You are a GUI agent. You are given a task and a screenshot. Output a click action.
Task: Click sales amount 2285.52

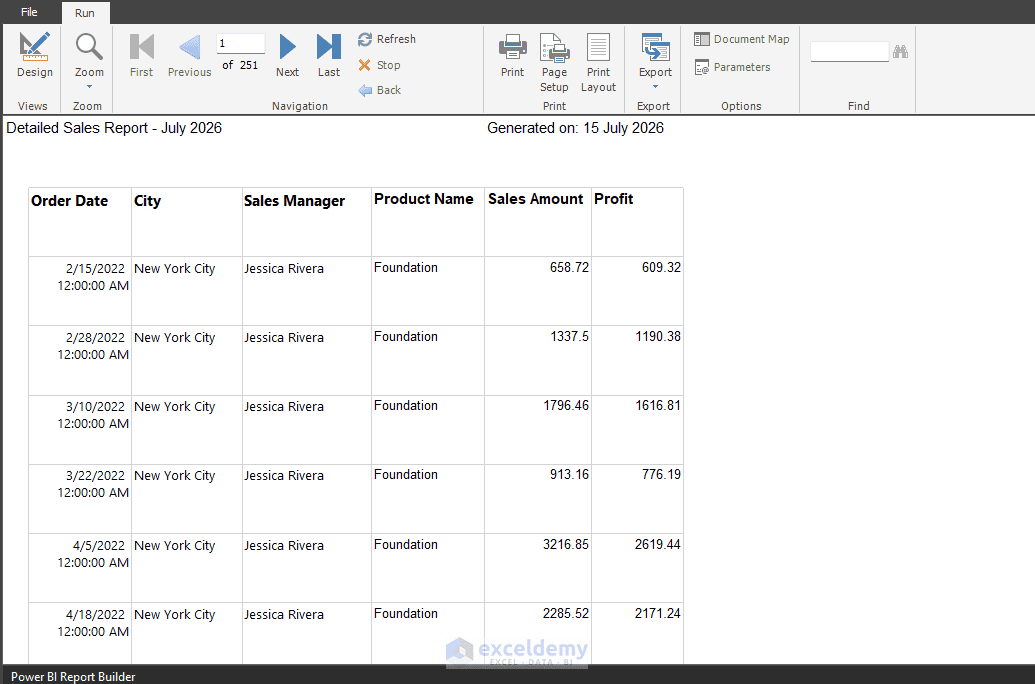pos(566,613)
